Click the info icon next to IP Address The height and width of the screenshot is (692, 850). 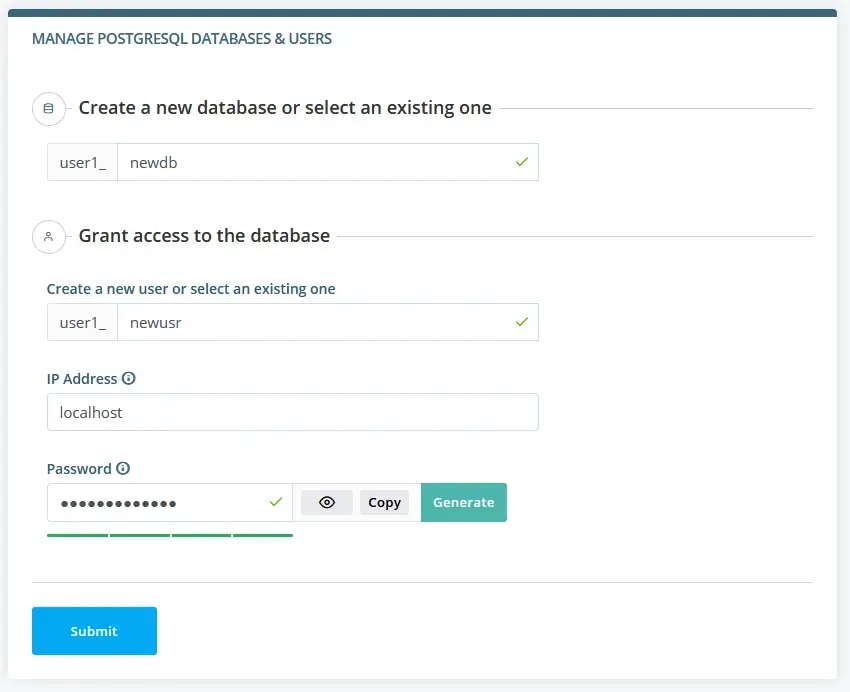tap(130, 378)
